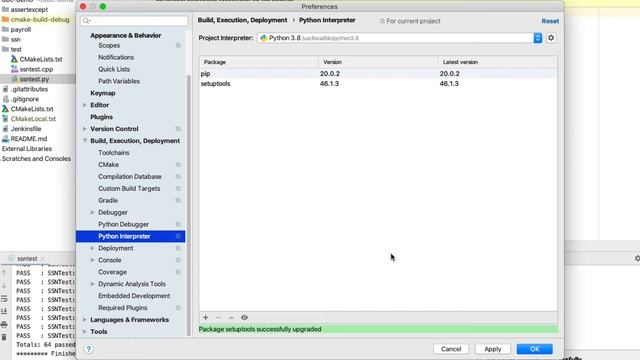Screen dimensions: 640x360
Task: Select Scopes in settings tree
Action: (x=109, y=45)
